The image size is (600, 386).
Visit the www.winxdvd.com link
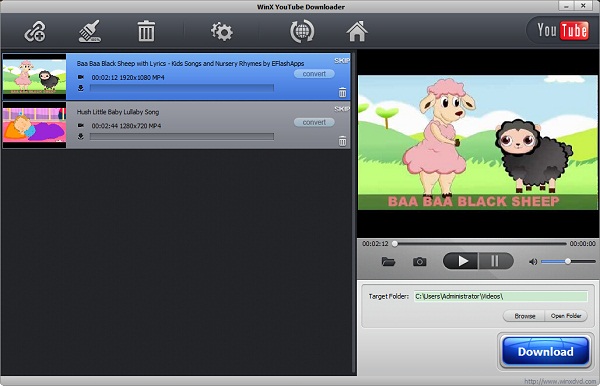(560, 381)
